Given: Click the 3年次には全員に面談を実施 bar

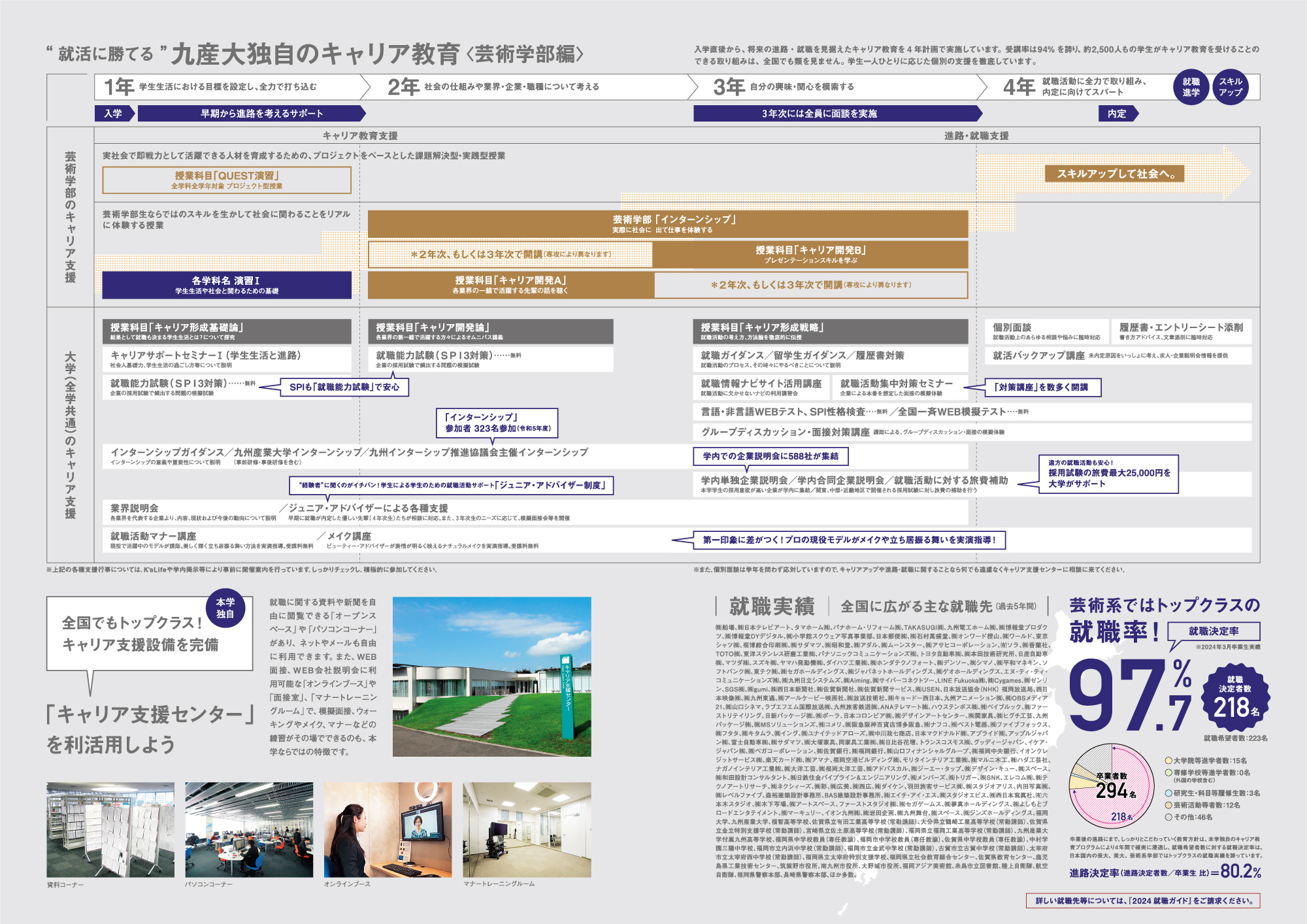Looking at the screenshot, I should coord(838,114).
